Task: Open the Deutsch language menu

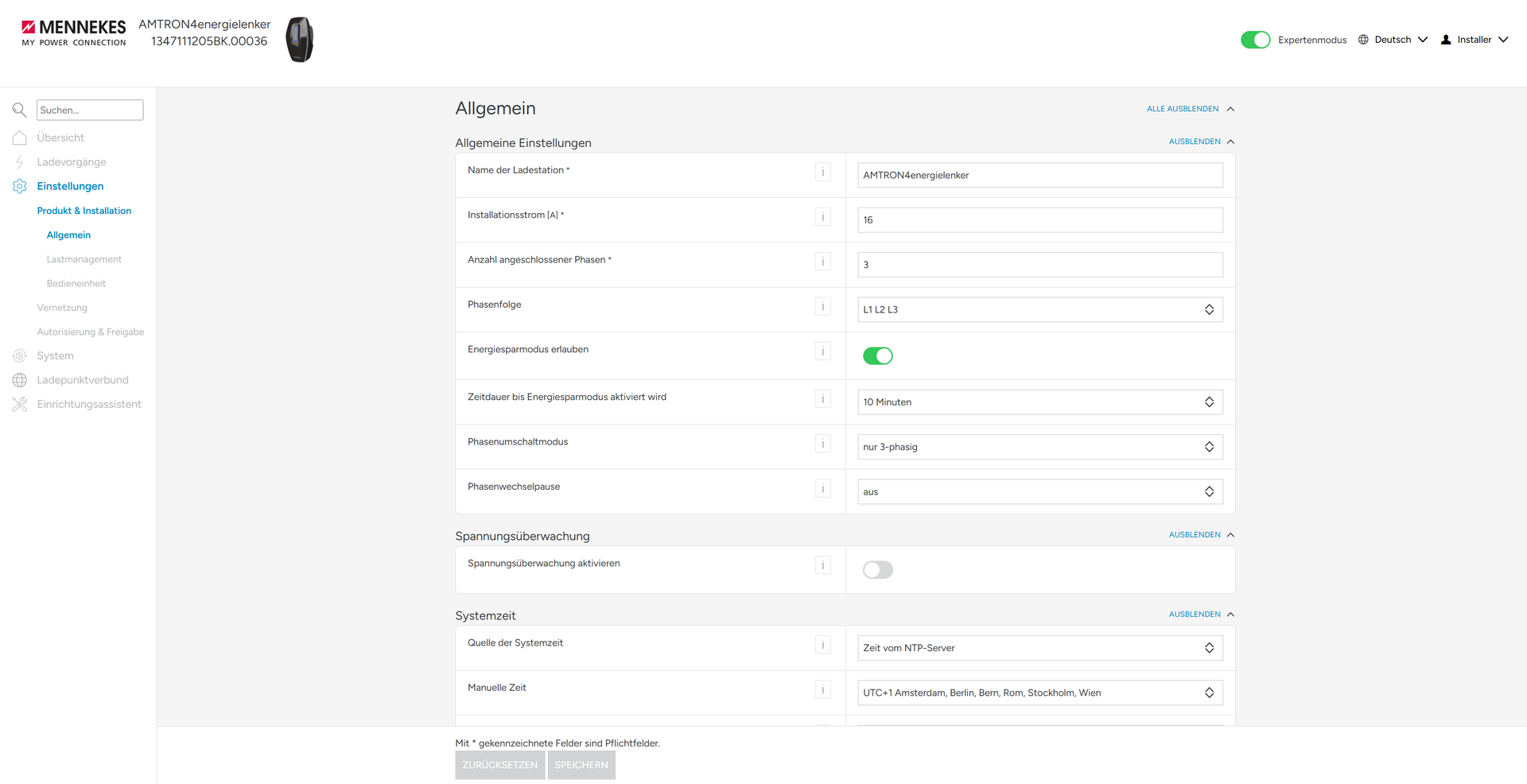Action: point(1393,40)
